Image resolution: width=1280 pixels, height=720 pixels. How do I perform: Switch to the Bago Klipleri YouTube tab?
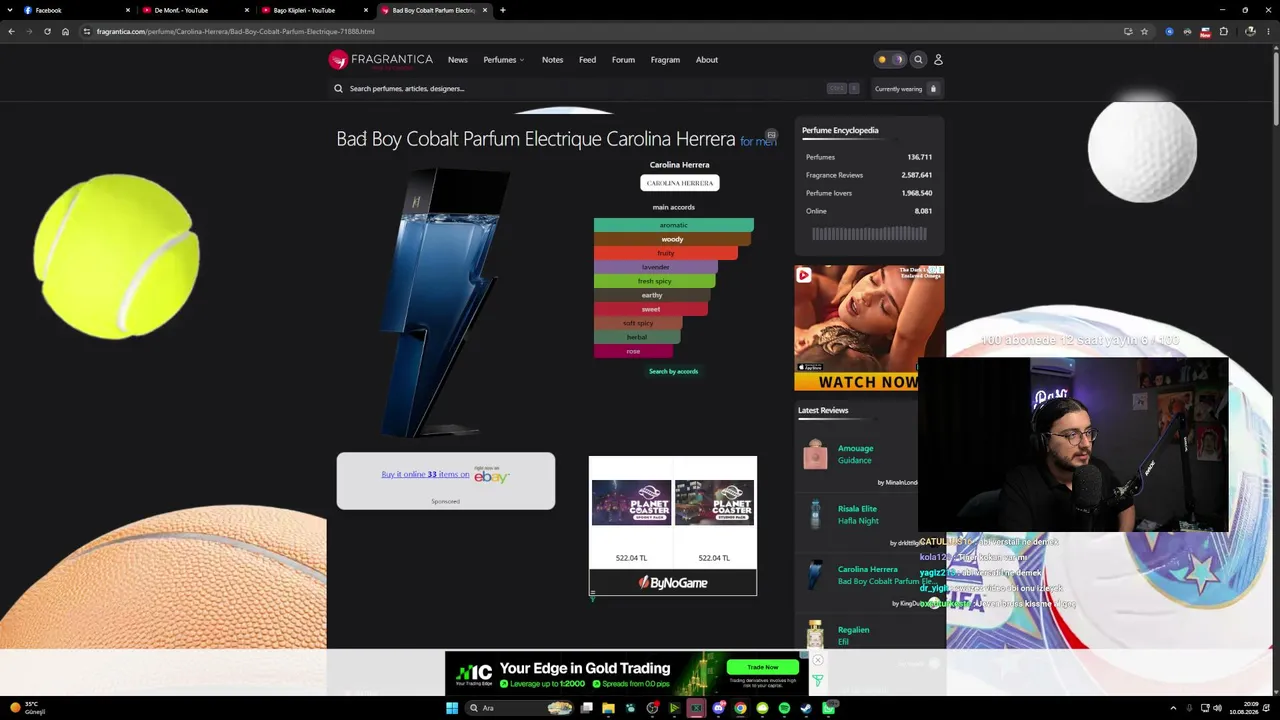tap(313, 10)
